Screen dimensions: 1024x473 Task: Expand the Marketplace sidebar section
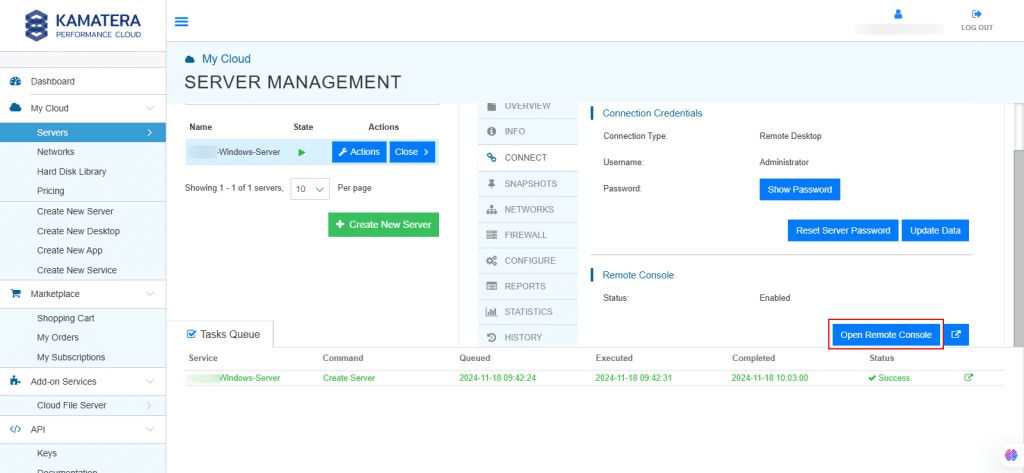tap(149, 294)
